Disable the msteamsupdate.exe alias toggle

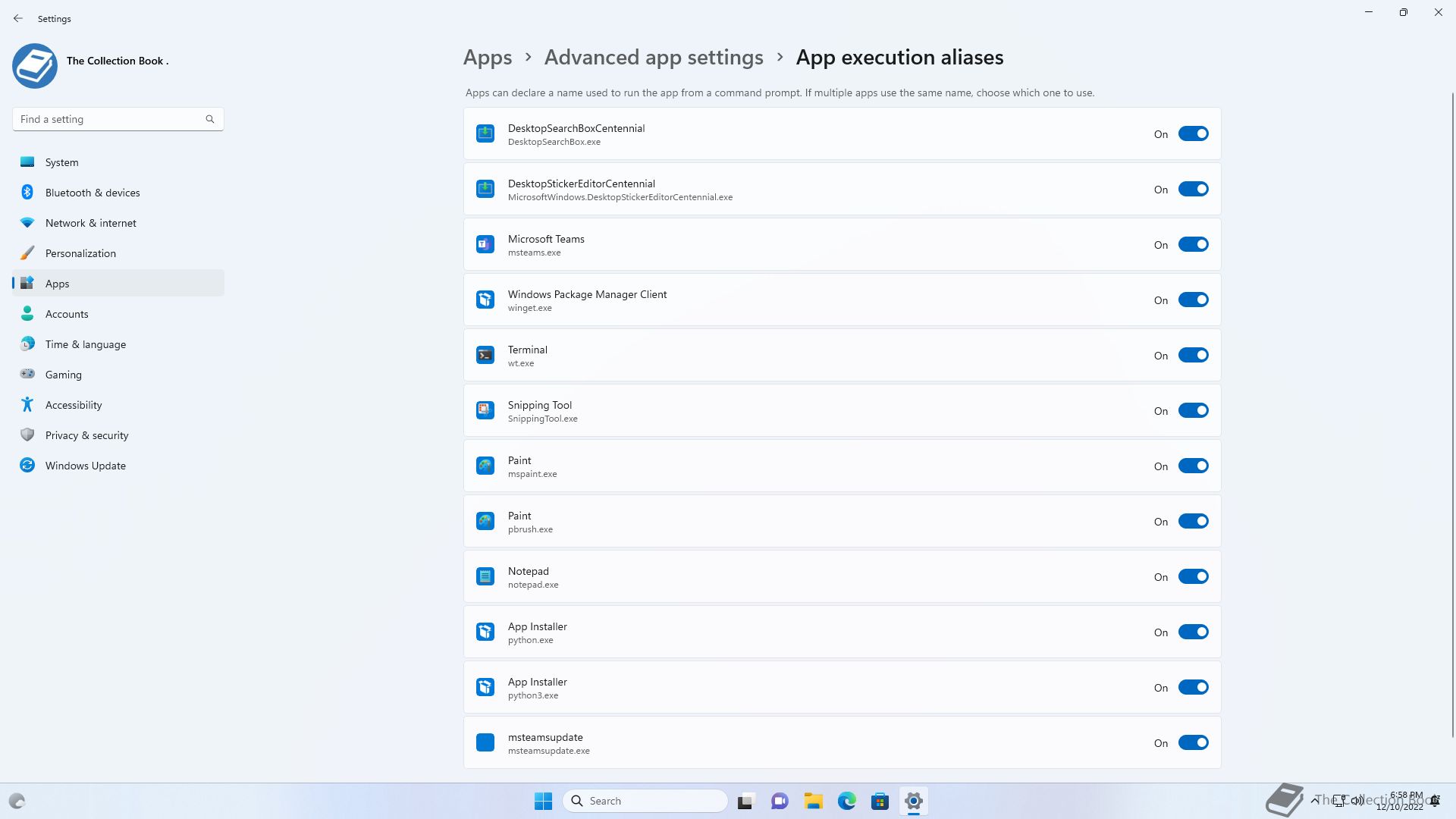[x=1194, y=743]
